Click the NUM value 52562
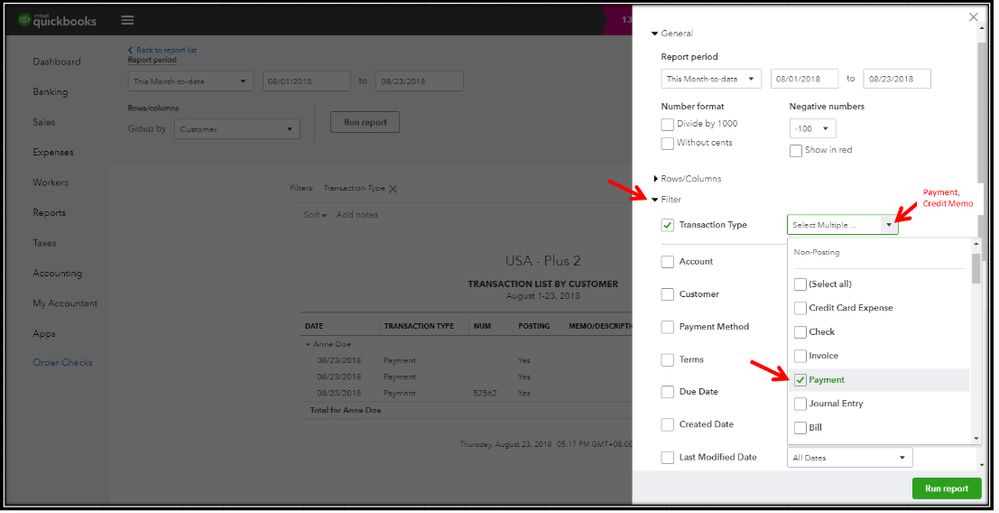 pos(485,393)
